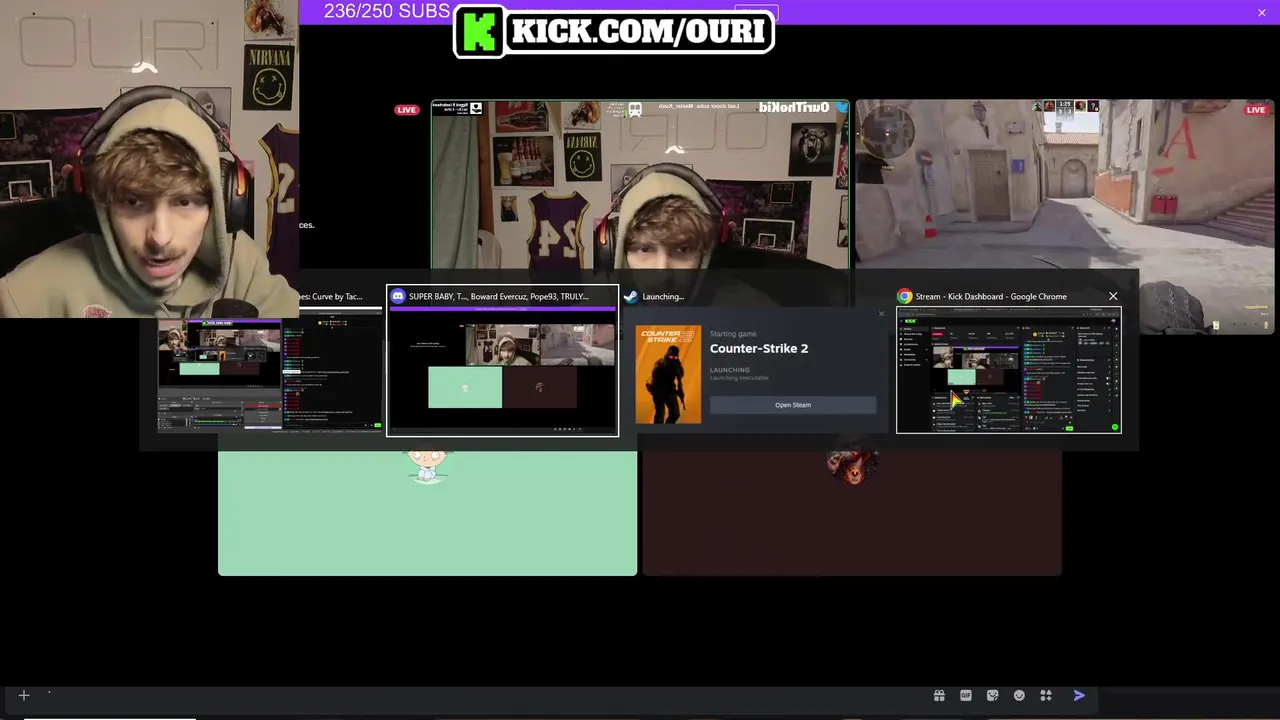Viewport: 1280px width, 720px height.
Task: Open the GIF picker in chat bar
Action: [x=966, y=695]
